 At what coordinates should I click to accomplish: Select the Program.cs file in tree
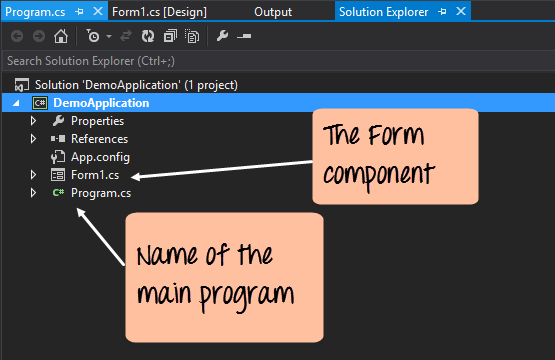(x=101, y=193)
